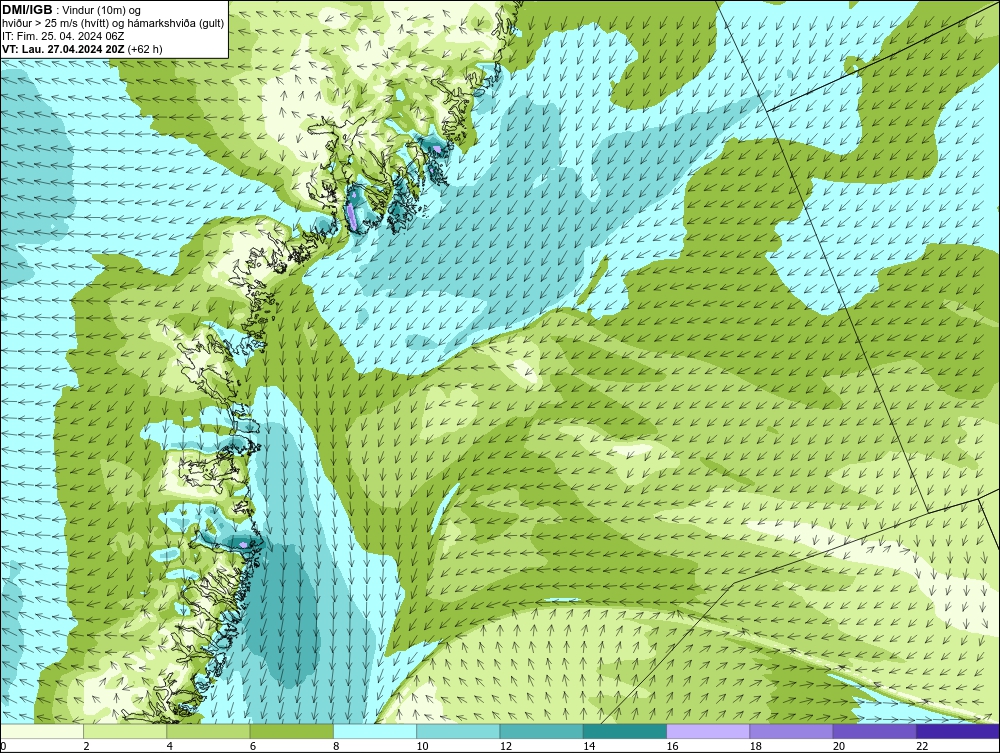Click the scale label '8'
This screenshot has height=753, width=1000.
tap(336, 747)
